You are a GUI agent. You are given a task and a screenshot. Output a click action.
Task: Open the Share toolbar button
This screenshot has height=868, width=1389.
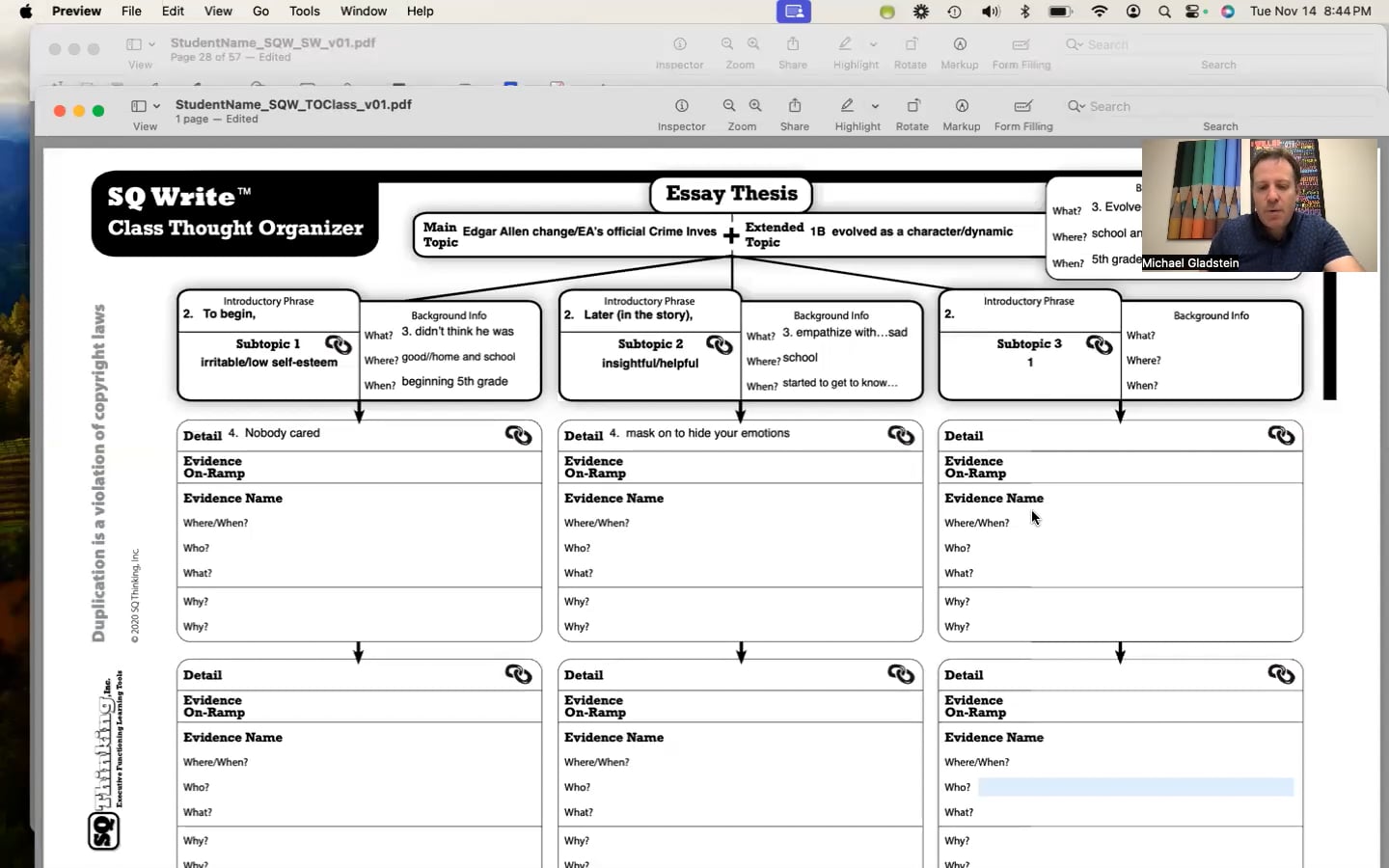pos(795,106)
